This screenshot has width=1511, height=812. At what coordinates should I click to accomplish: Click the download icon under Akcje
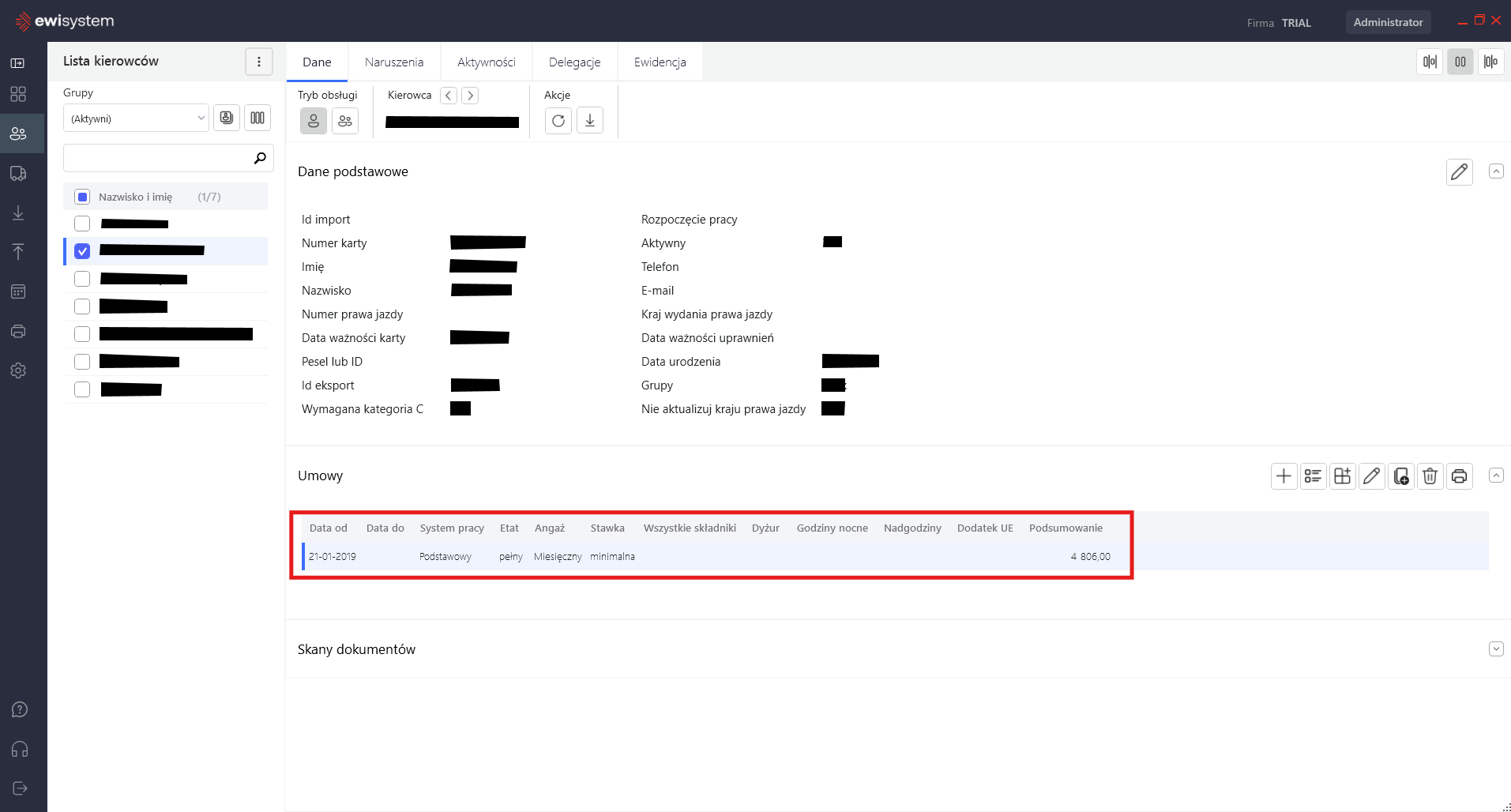pos(590,121)
